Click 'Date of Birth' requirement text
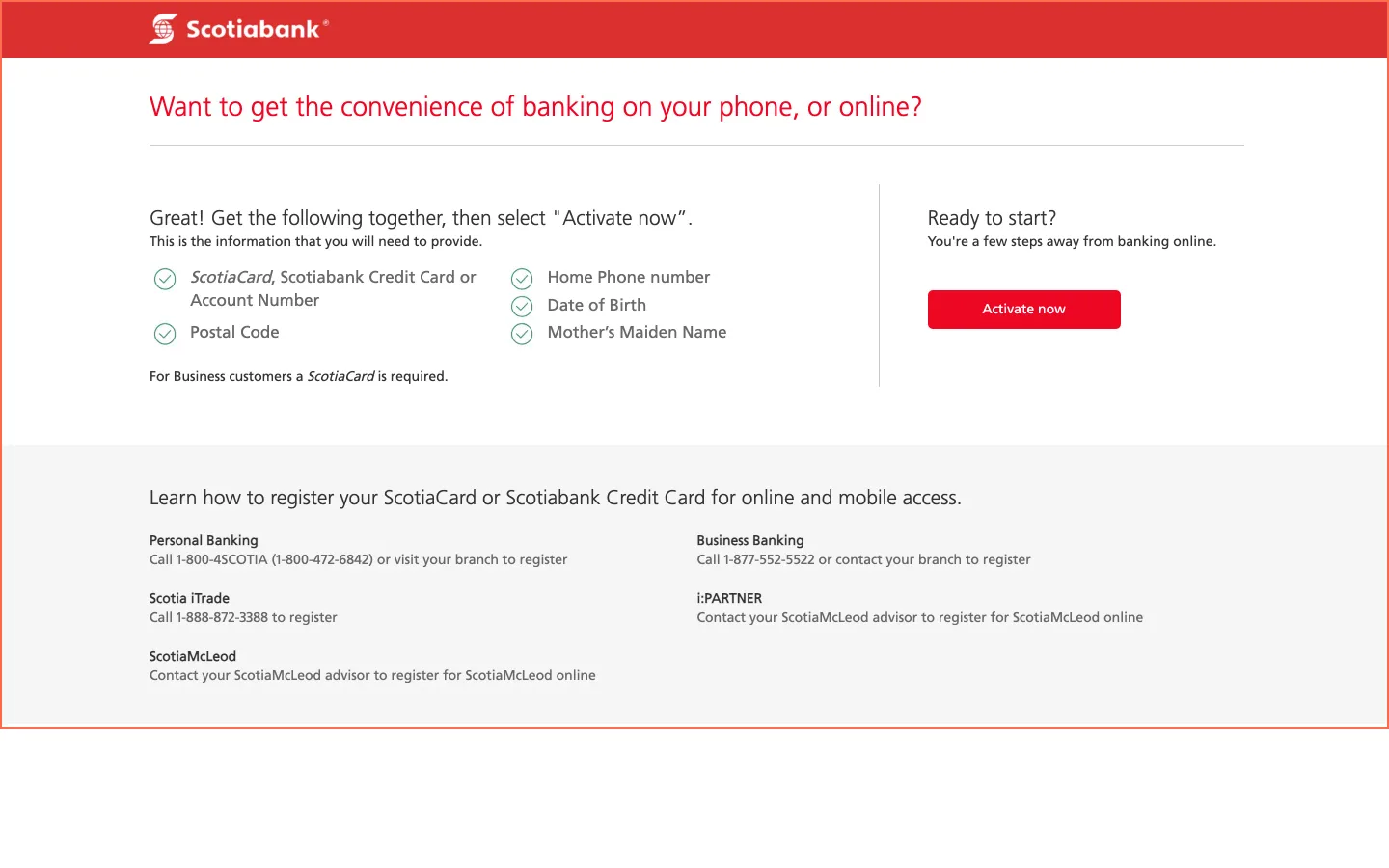This screenshot has height=868, width=1389. (596, 305)
